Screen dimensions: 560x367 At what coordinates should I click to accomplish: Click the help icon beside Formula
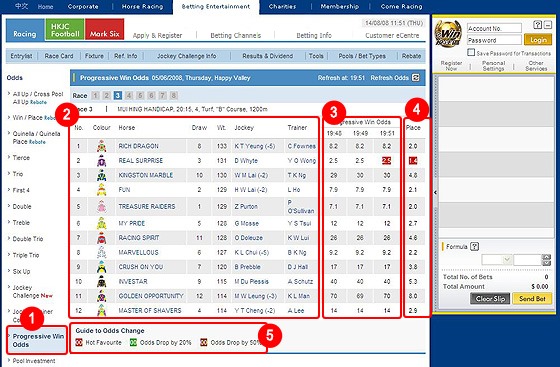point(474,246)
